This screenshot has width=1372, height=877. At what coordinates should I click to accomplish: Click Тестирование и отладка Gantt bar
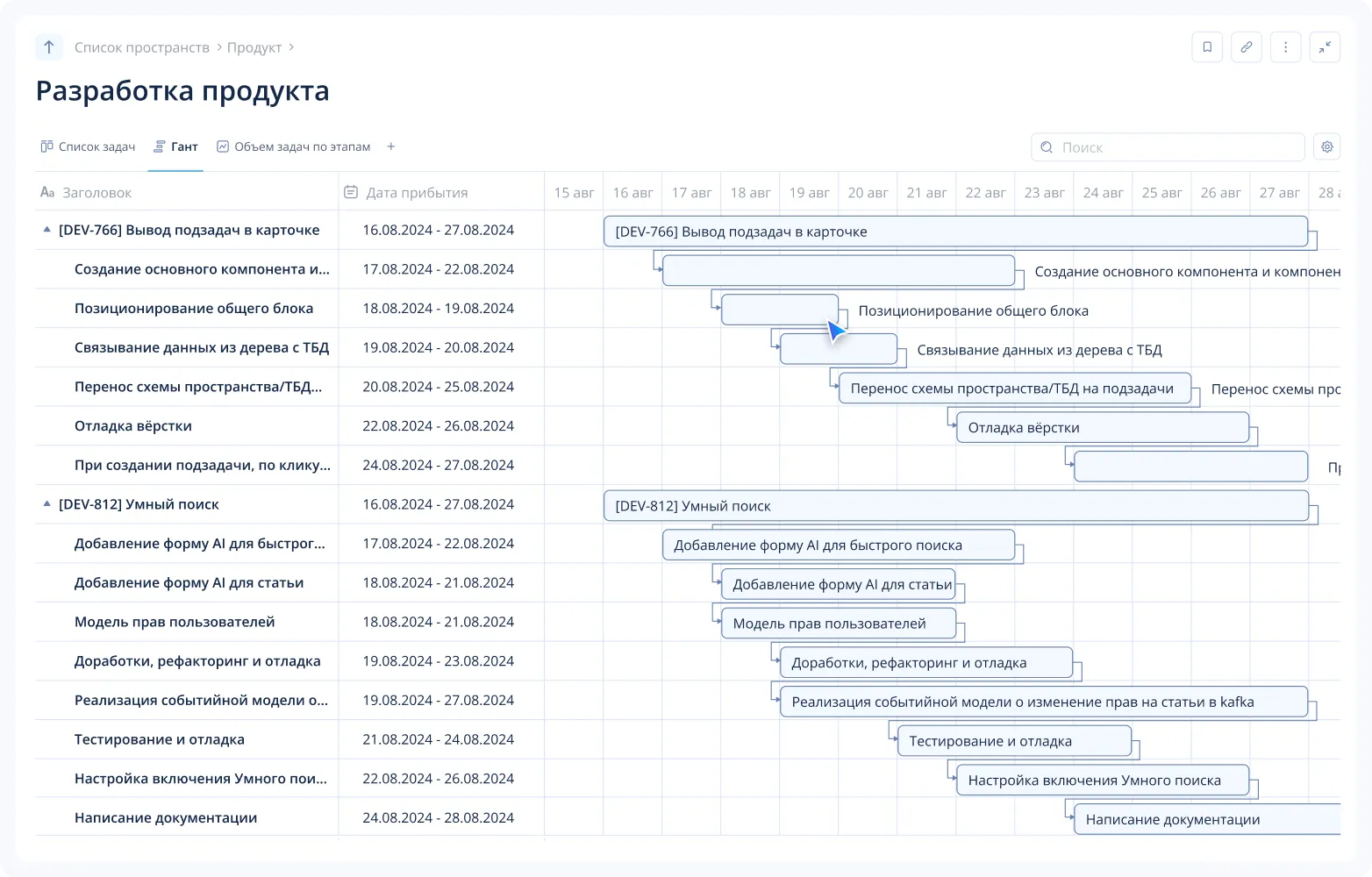[1015, 741]
